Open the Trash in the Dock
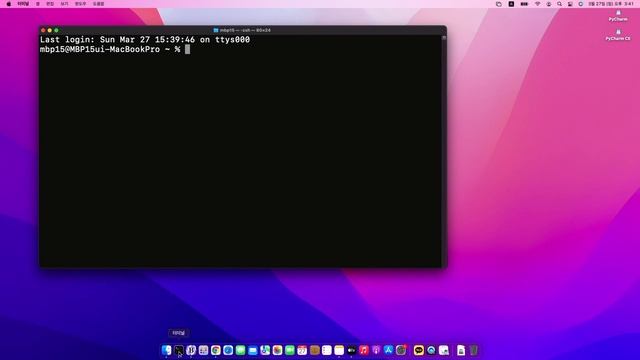 473,350
